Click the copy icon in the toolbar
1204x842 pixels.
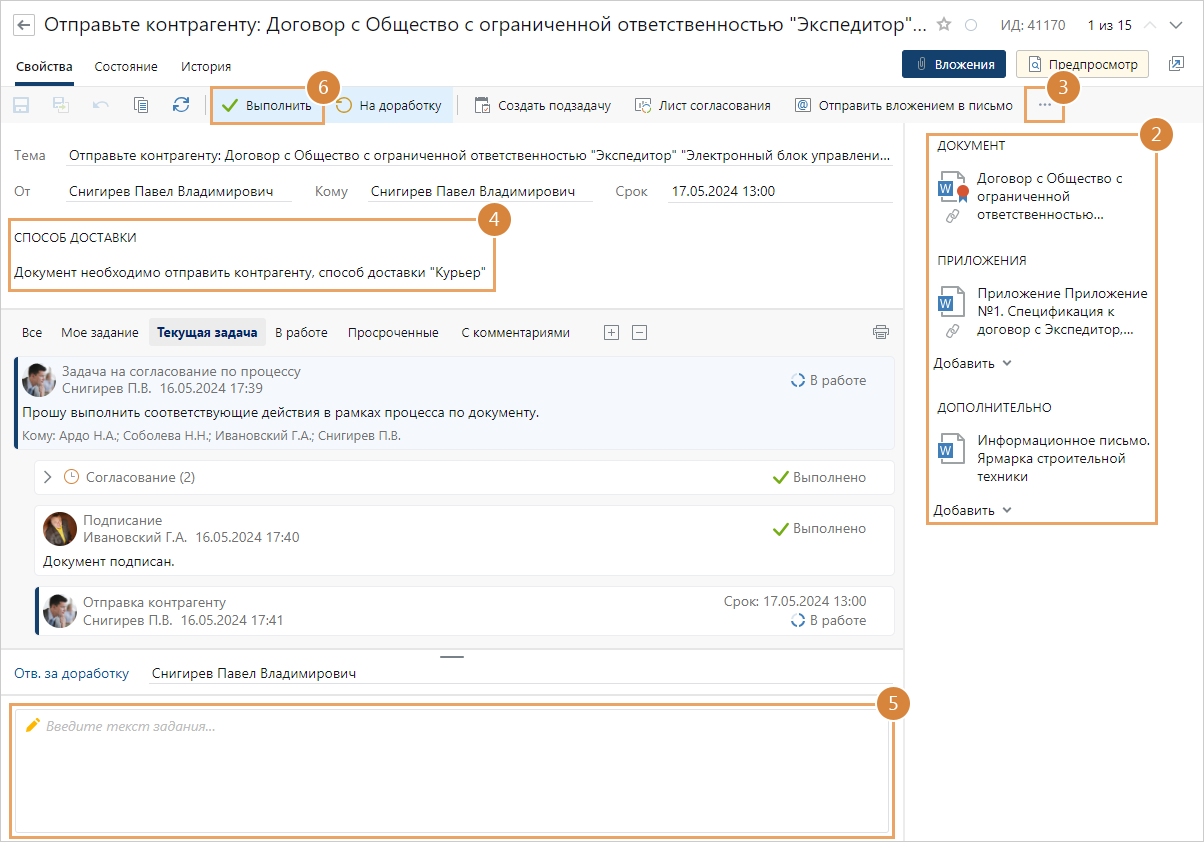click(141, 105)
